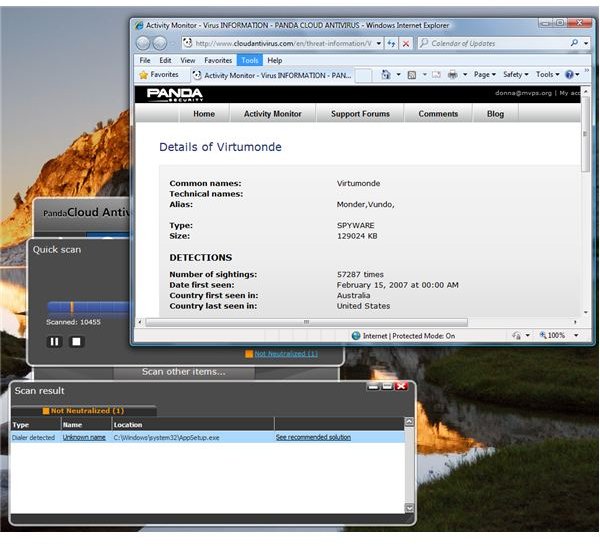
Task: Expand the Home icon dropdown arrow
Action: (x=398, y=75)
